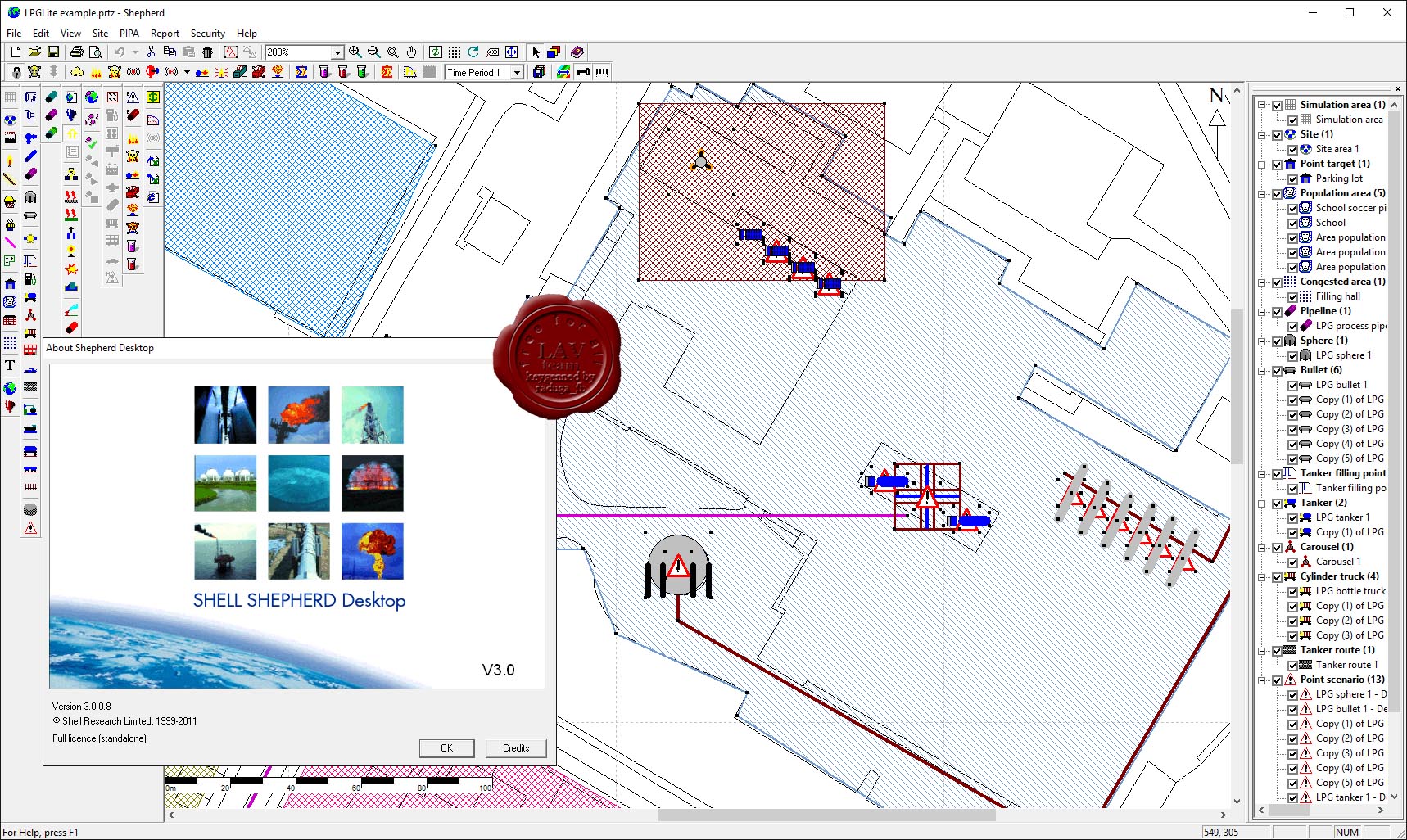Image resolution: width=1407 pixels, height=840 pixels.
Task: Collapse the Pipeline (1) tree node
Action: click(1262, 311)
